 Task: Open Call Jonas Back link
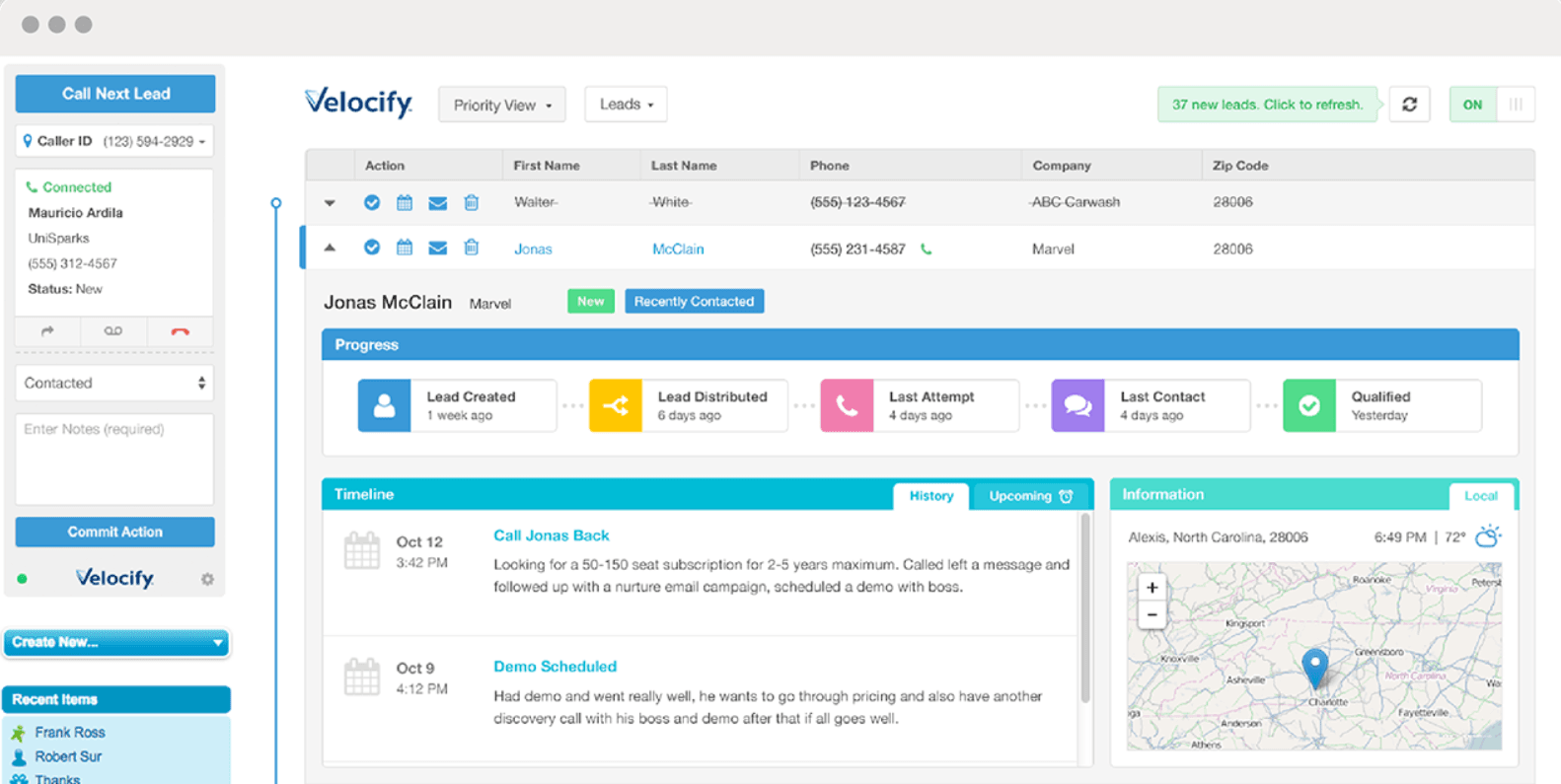[x=552, y=535]
